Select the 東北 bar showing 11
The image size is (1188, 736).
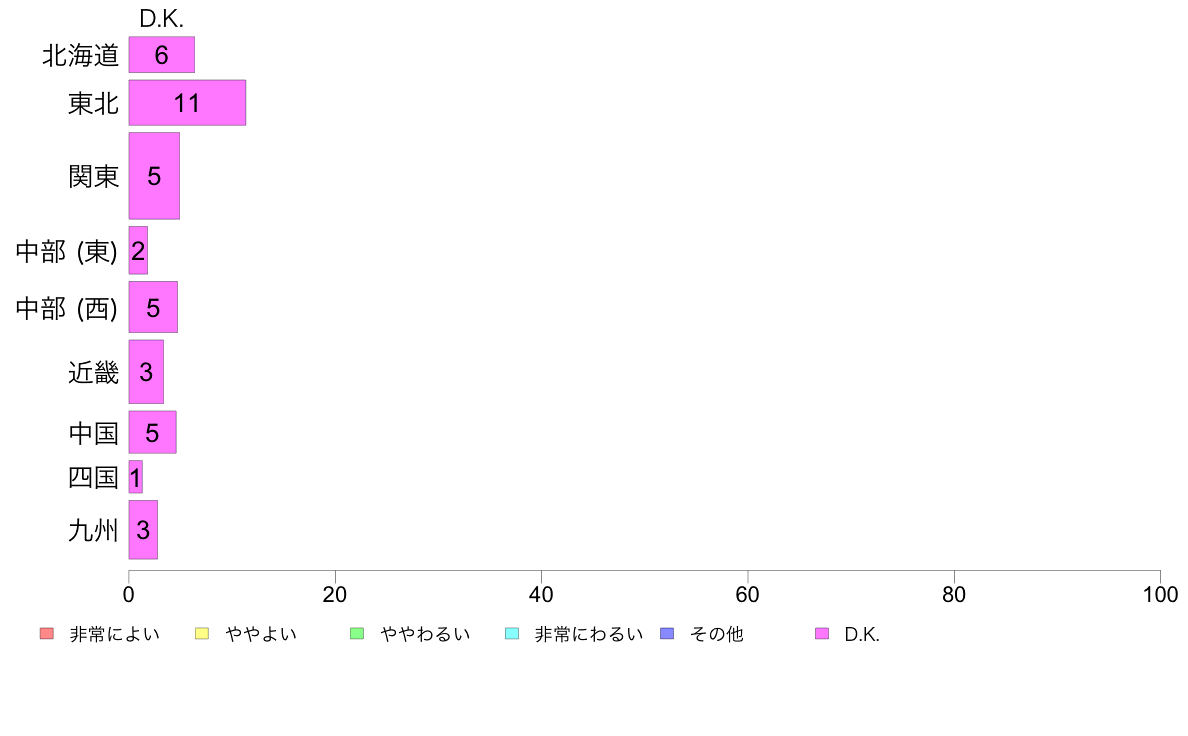tap(187, 102)
